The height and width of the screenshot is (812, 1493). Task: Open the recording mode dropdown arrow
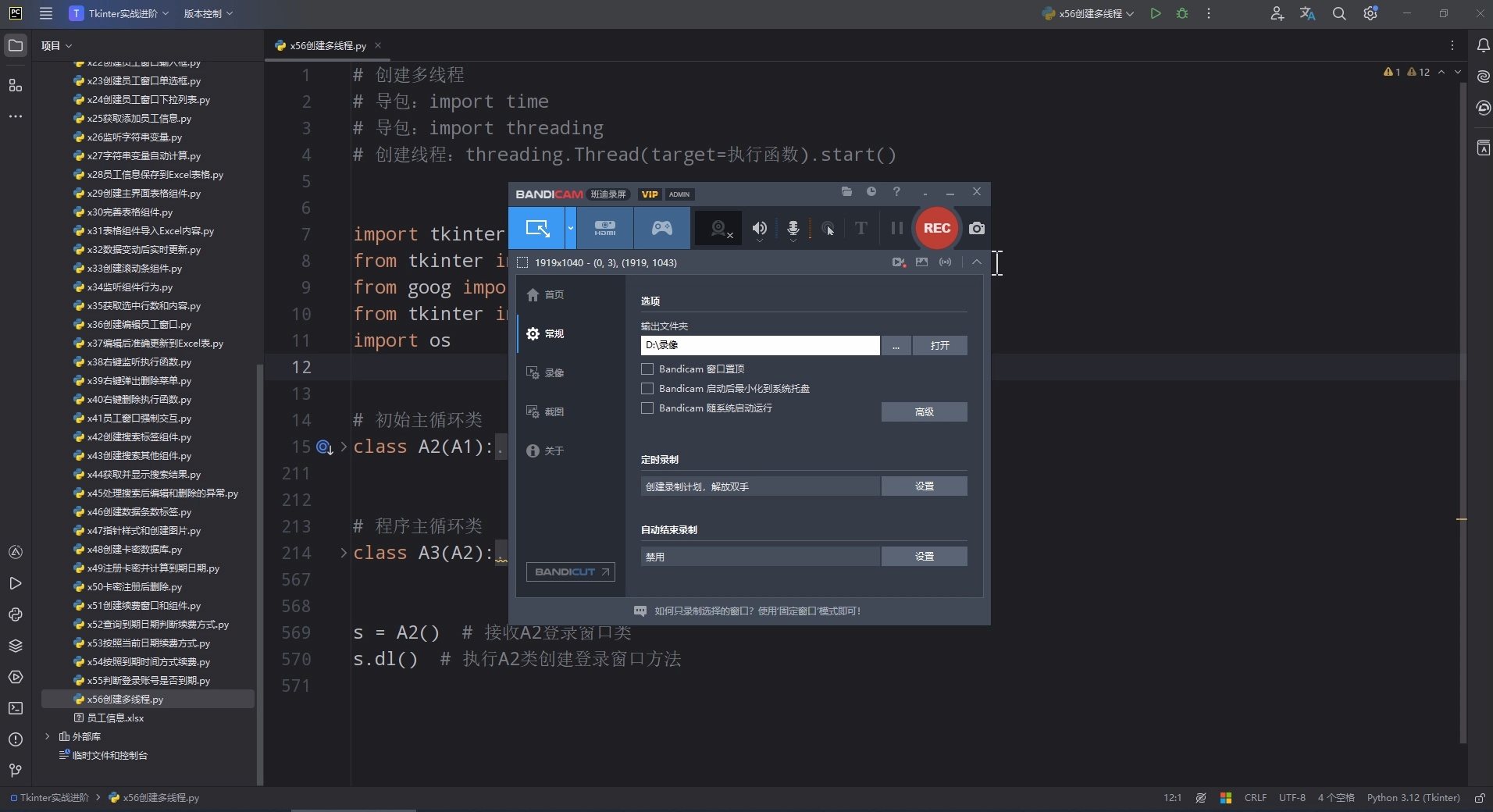571,228
